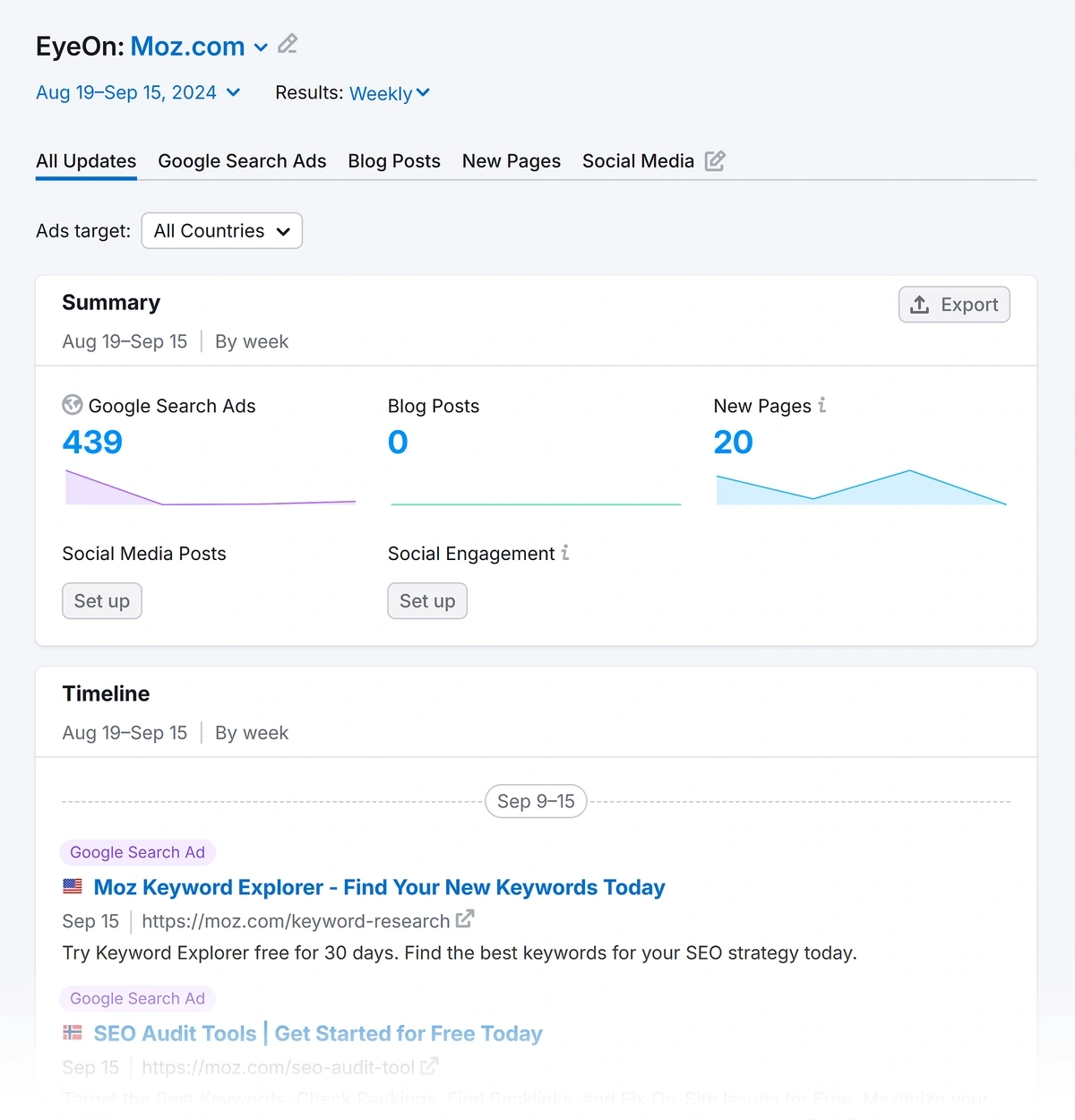Screen dimensions: 1075x1120
Task: Click the Summary panel heading
Action: (x=111, y=303)
